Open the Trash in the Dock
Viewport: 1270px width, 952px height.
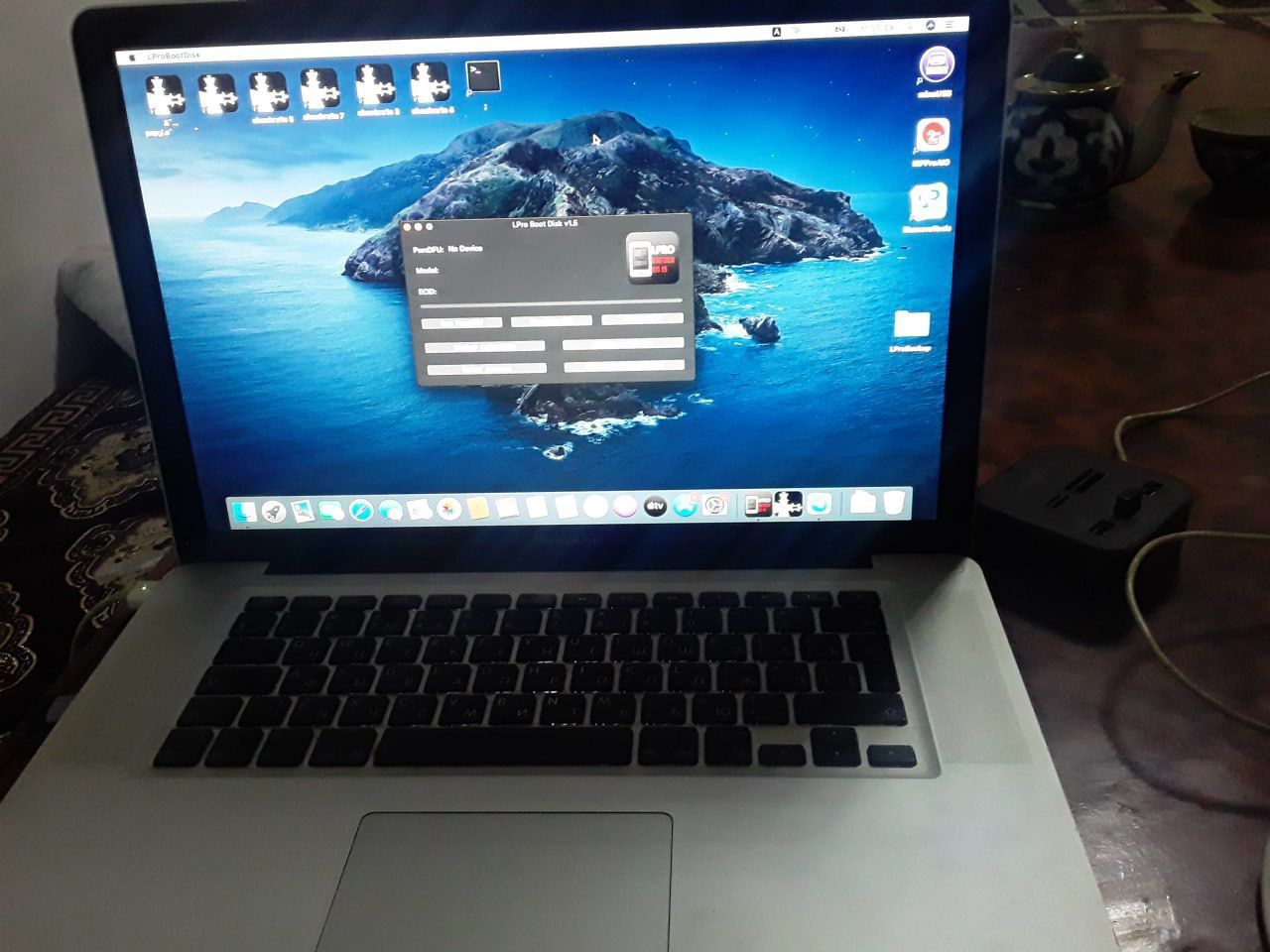click(893, 501)
